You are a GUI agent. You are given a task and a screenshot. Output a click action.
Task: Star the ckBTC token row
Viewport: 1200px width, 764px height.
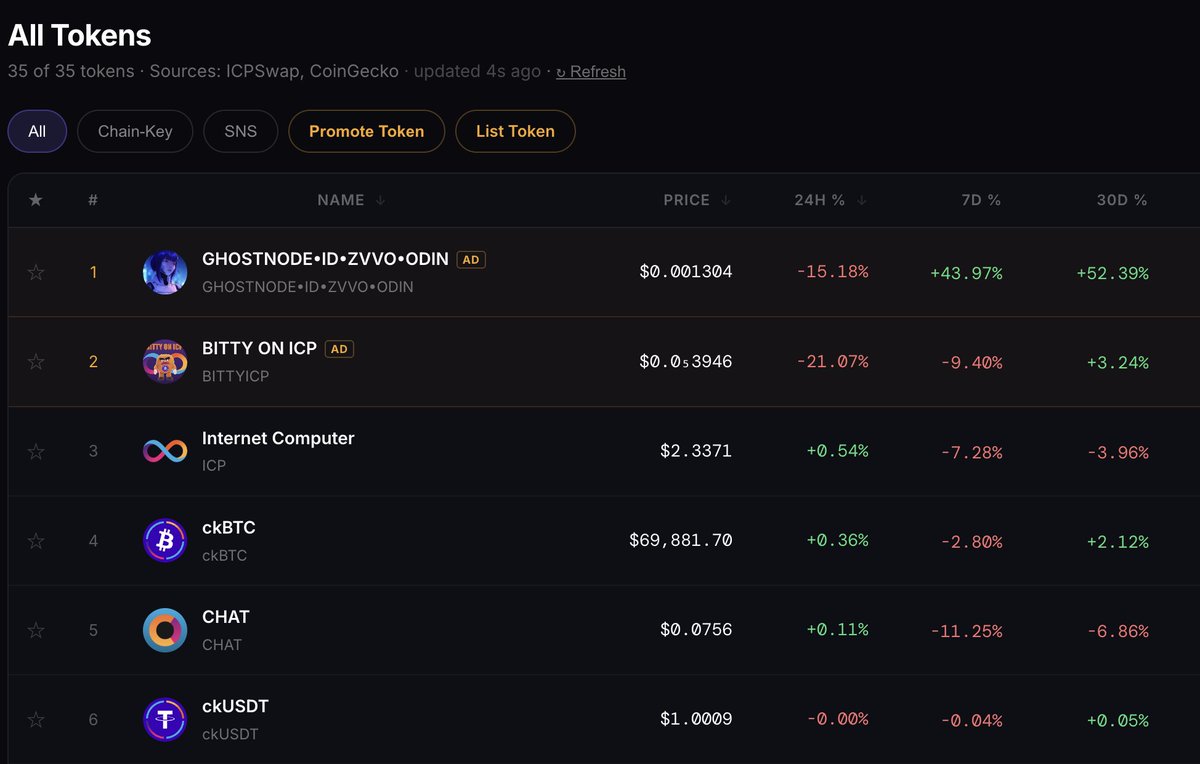click(36, 541)
